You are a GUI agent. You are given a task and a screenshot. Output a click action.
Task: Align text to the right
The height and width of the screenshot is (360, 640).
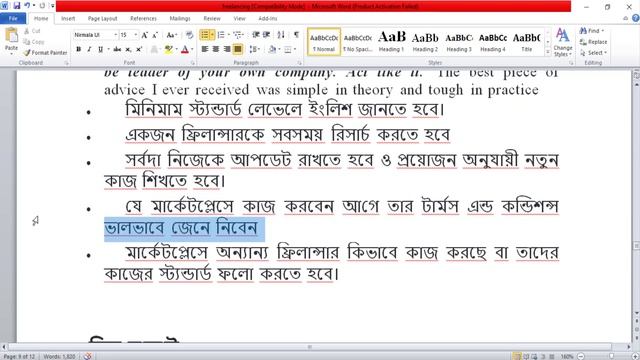227,49
